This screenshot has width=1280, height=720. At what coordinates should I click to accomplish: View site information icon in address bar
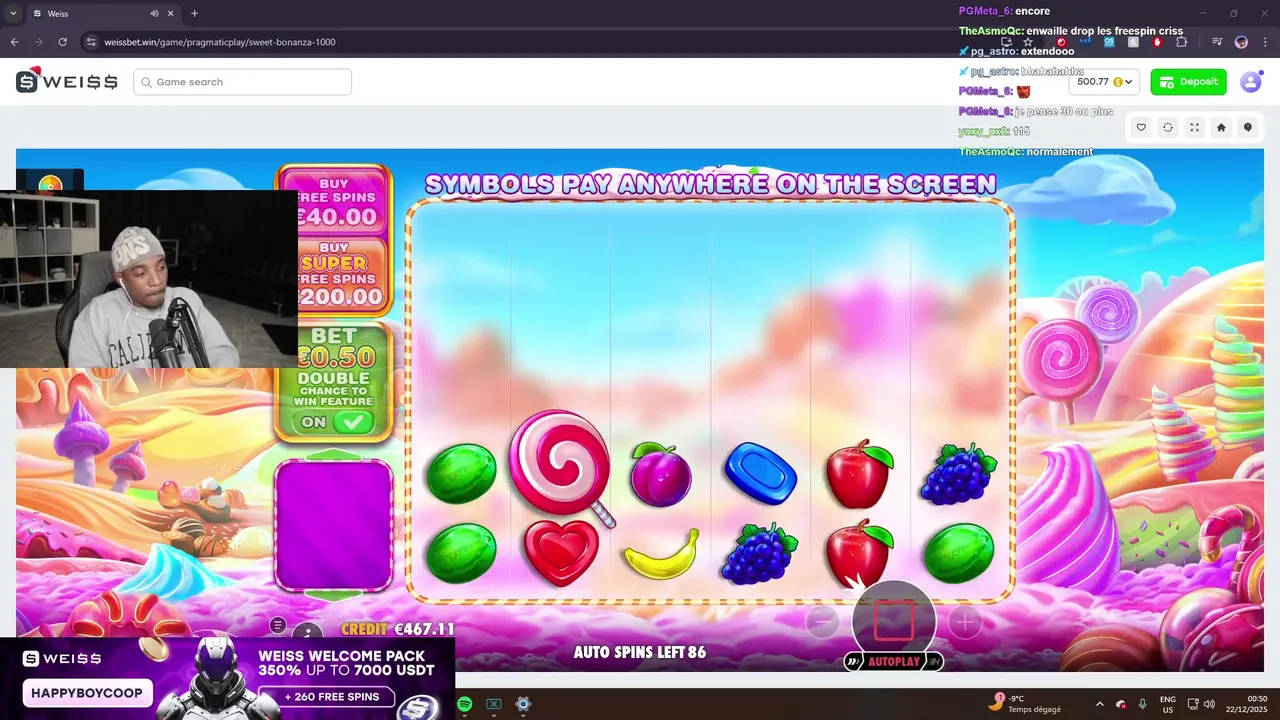click(x=91, y=42)
